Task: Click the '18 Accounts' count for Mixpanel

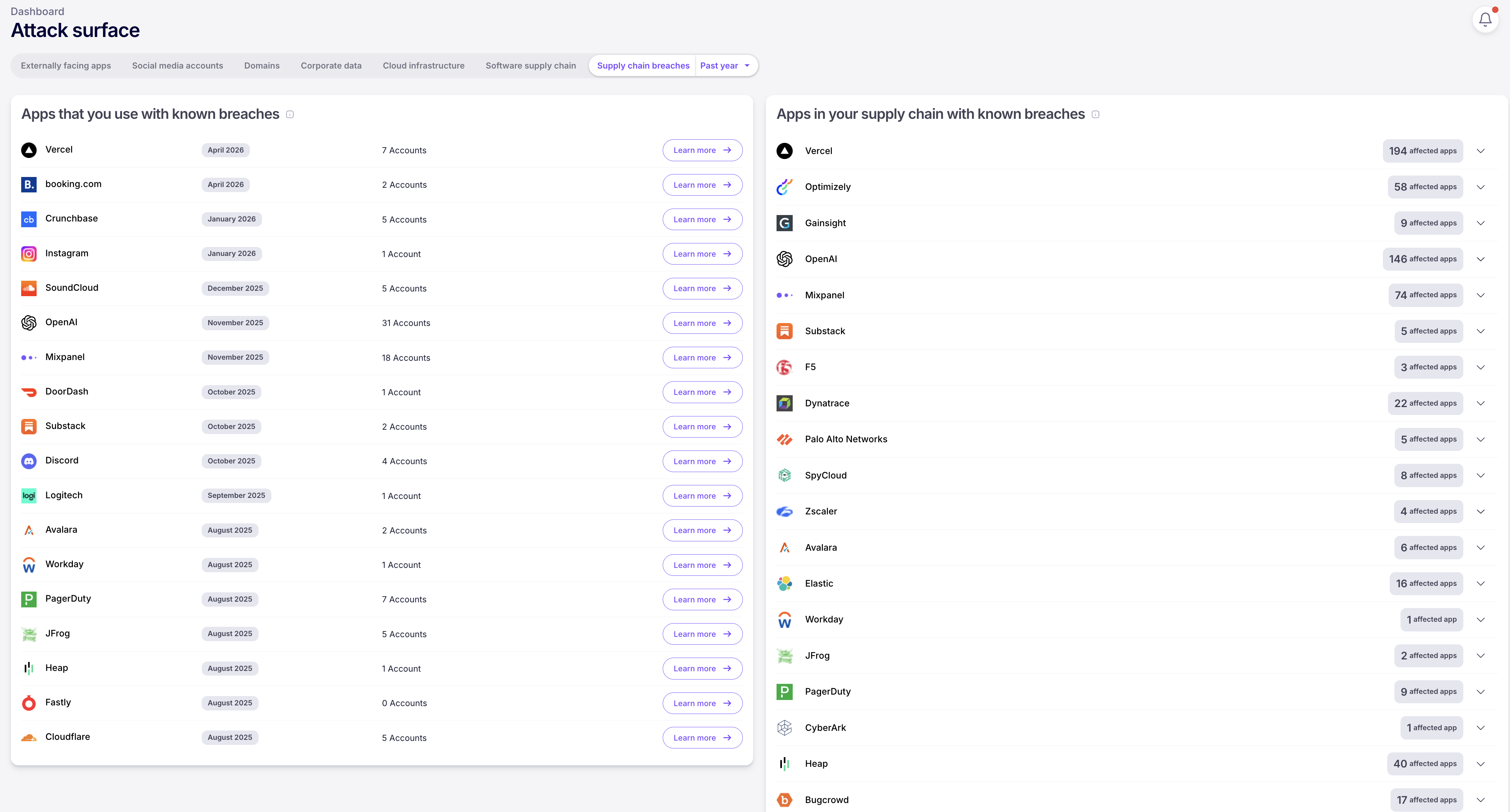Action: coord(406,358)
